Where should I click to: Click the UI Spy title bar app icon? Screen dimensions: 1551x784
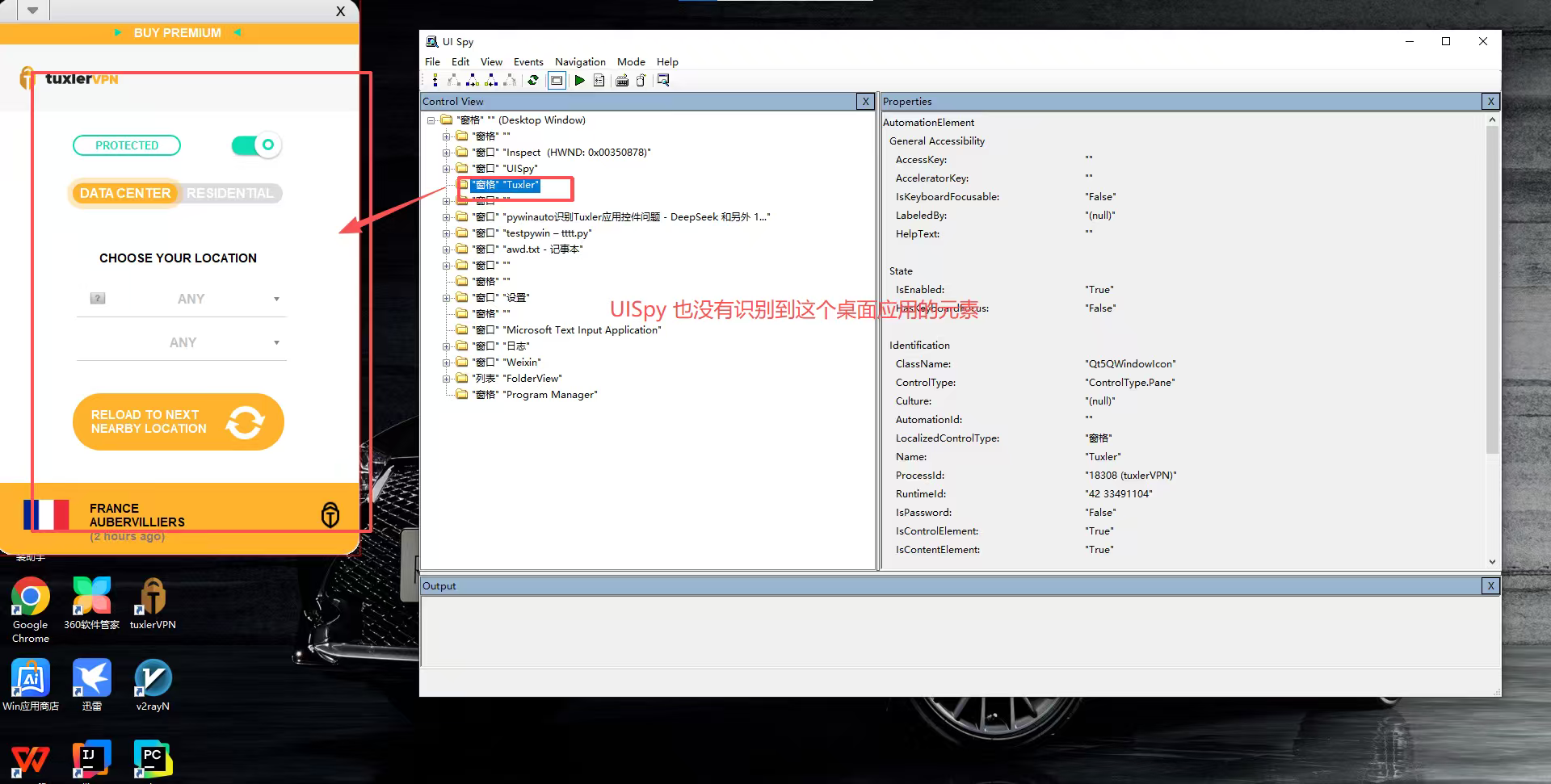coord(432,41)
